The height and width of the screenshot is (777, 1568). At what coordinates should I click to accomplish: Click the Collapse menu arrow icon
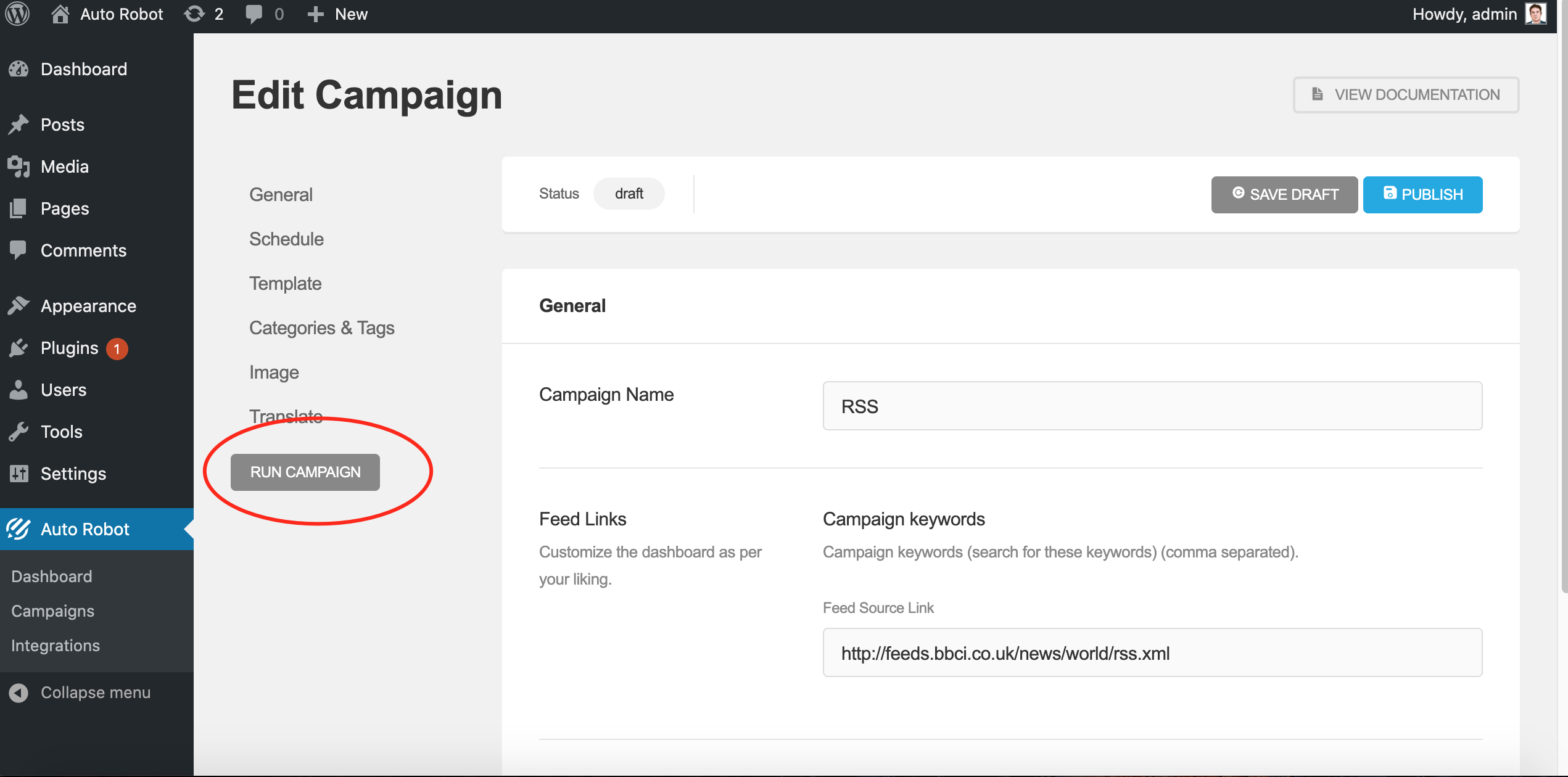pyautogui.click(x=19, y=693)
